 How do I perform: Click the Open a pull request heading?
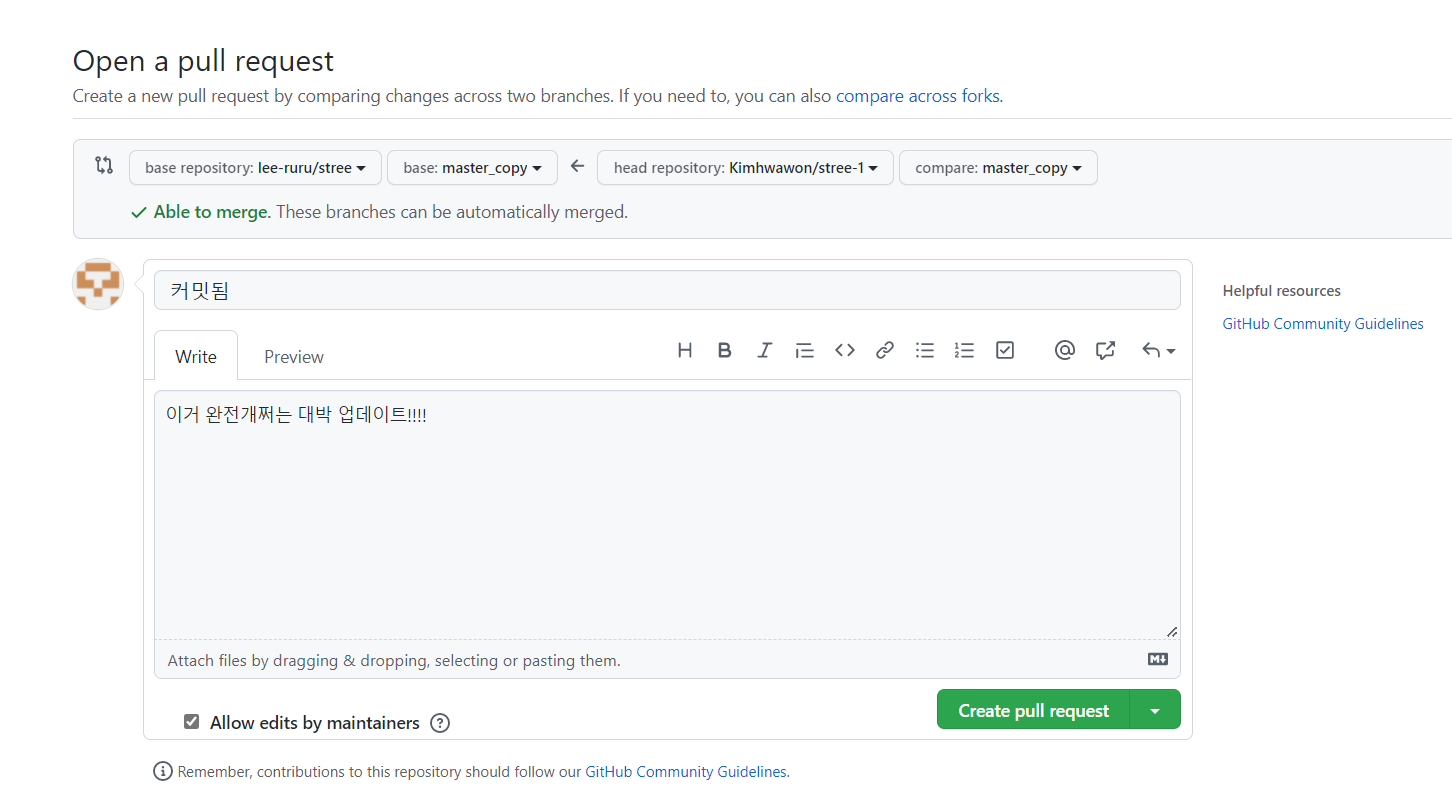pyautogui.click(x=203, y=61)
